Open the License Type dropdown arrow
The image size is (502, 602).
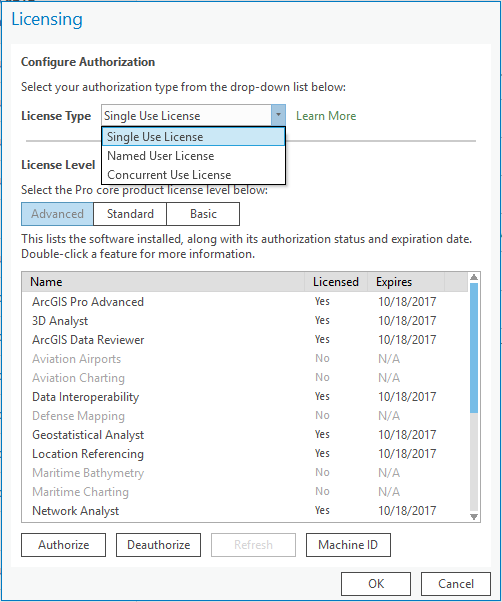click(278, 115)
